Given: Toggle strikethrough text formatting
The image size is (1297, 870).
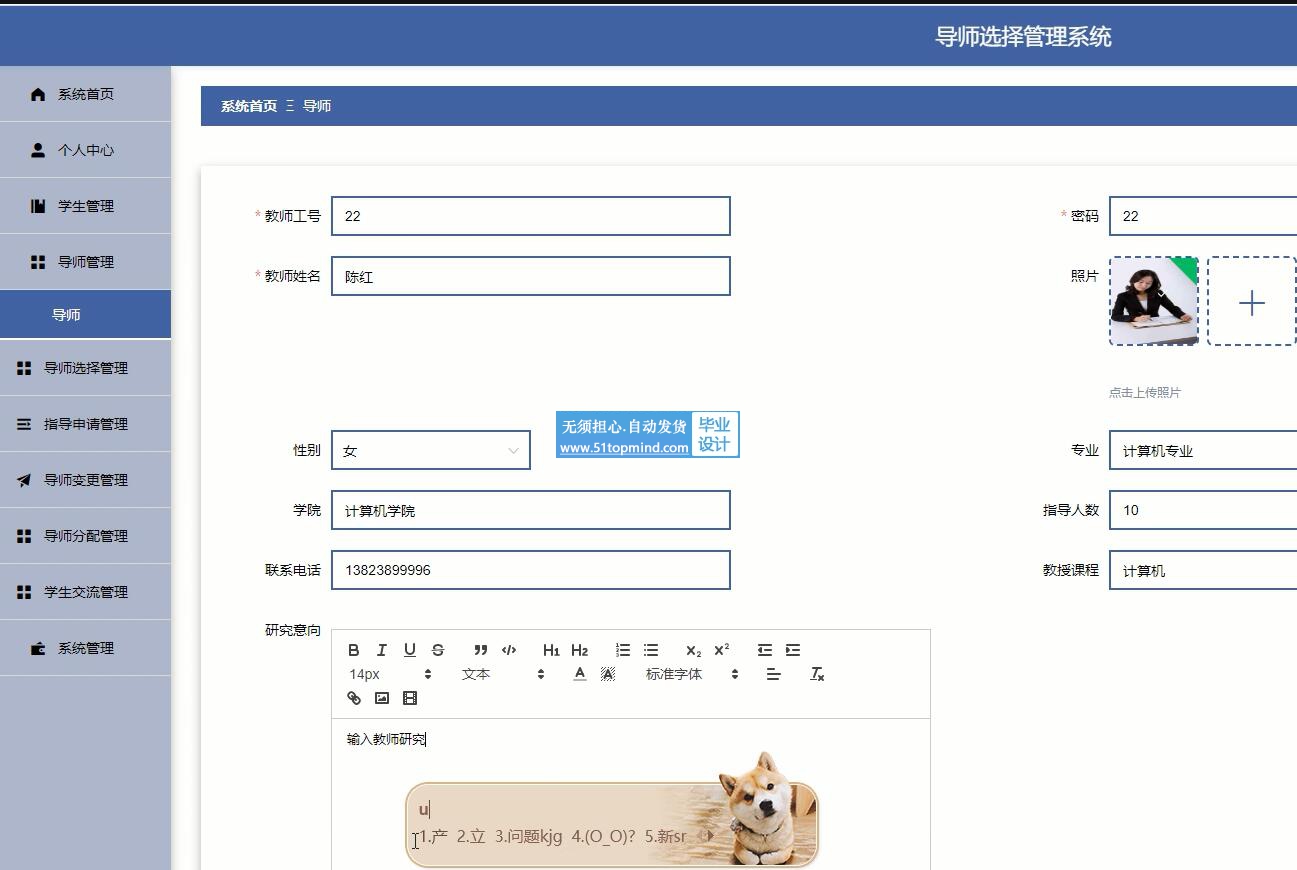Looking at the screenshot, I should (x=438, y=650).
